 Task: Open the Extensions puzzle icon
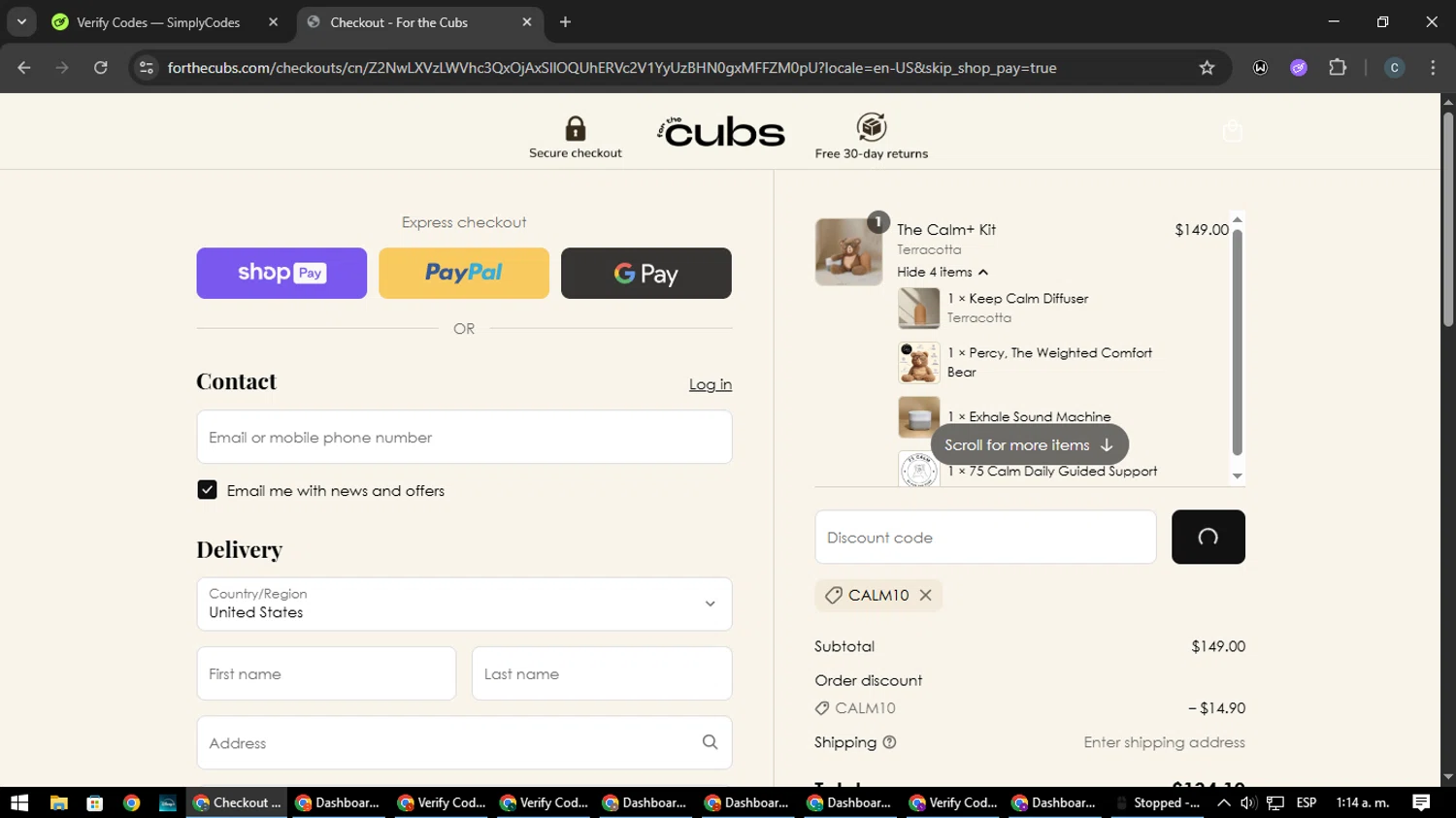coord(1338,68)
